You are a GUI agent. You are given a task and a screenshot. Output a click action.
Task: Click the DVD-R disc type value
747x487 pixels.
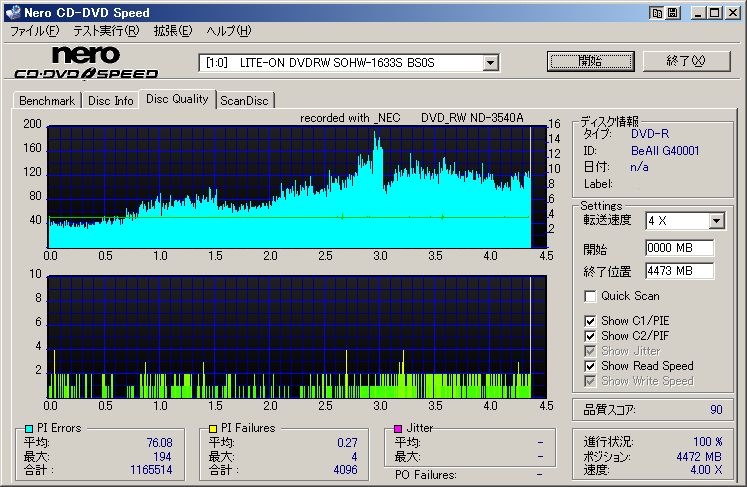tap(650, 134)
